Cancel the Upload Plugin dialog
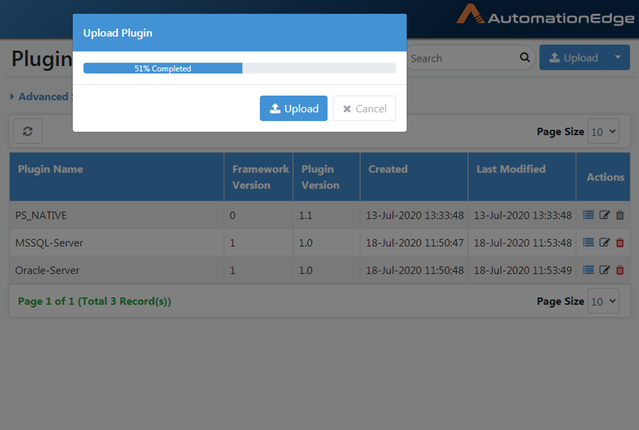639x430 pixels. [364, 108]
